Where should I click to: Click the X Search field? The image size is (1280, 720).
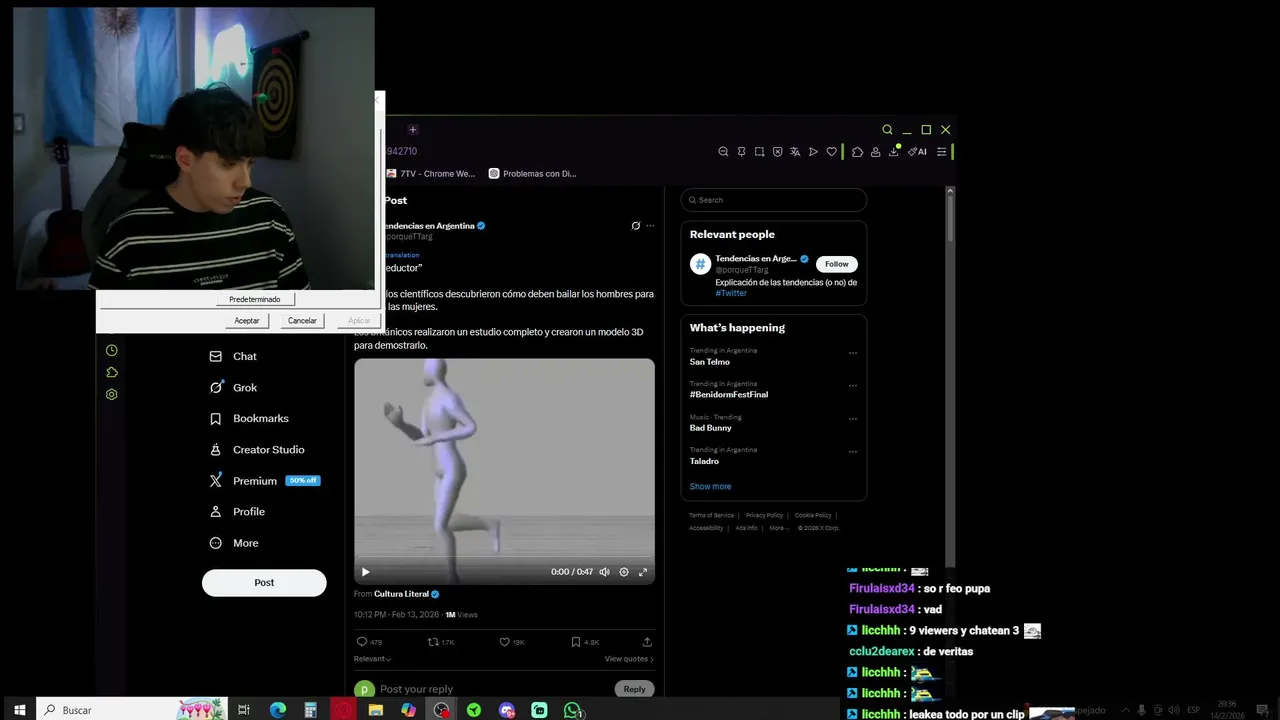coord(774,200)
